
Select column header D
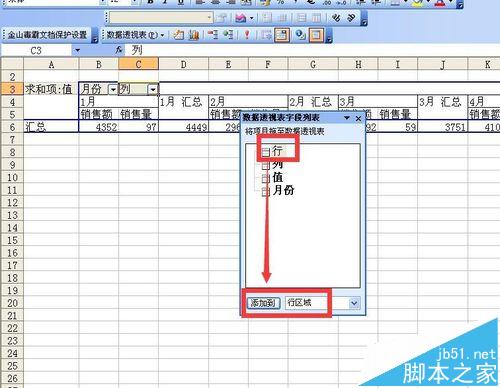tap(183, 64)
